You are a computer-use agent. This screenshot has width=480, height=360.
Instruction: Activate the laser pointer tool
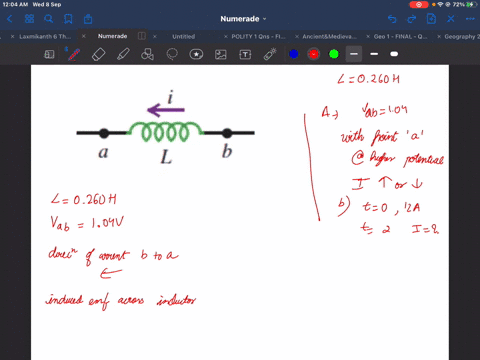tap(270, 54)
